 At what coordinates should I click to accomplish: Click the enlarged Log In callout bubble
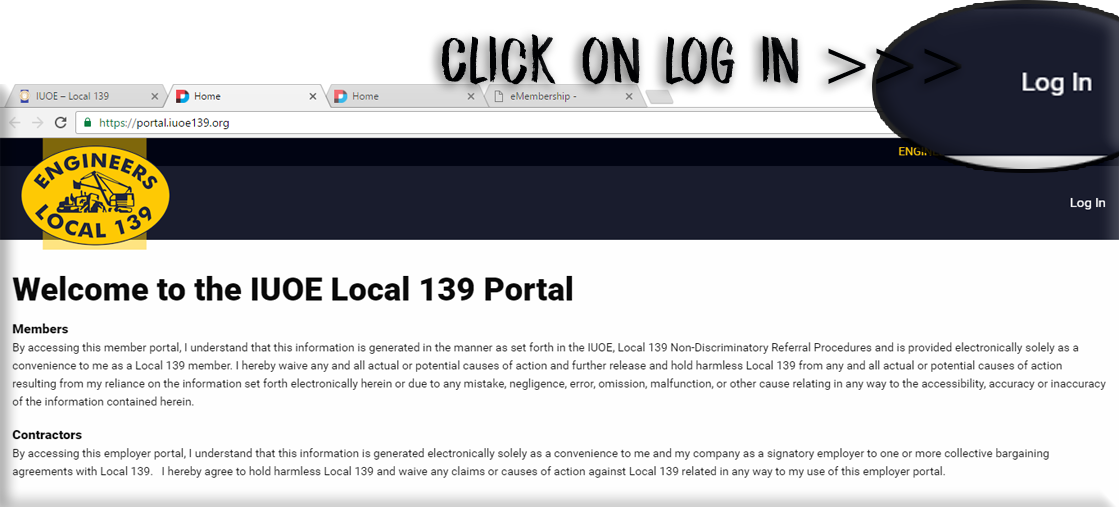(1055, 83)
